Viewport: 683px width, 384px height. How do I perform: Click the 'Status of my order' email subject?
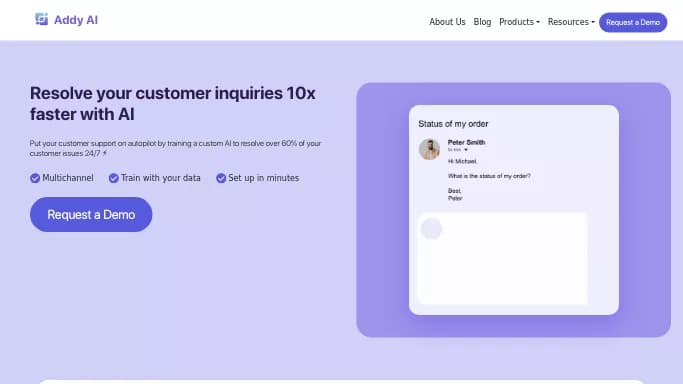(x=453, y=124)
